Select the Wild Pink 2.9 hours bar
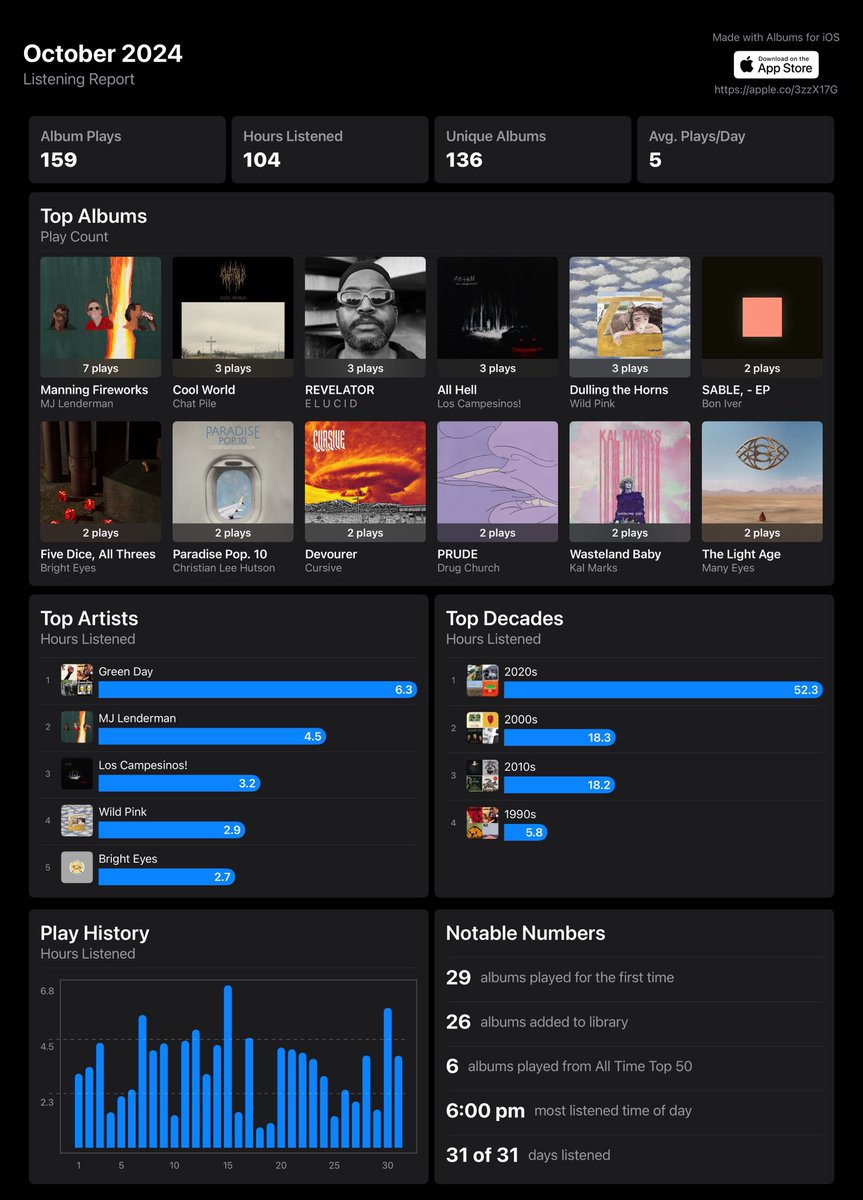 pyautogui.click(x=172, y=830)
